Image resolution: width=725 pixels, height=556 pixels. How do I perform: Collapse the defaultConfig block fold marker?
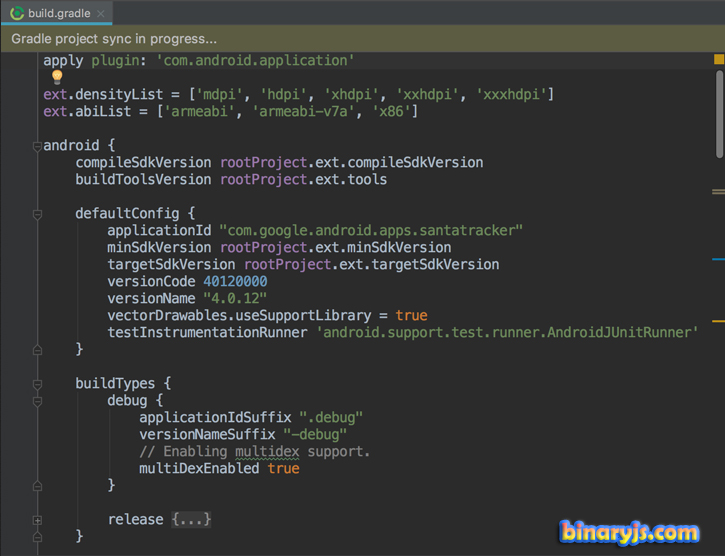pyautogui.click(x=37, y=214)
